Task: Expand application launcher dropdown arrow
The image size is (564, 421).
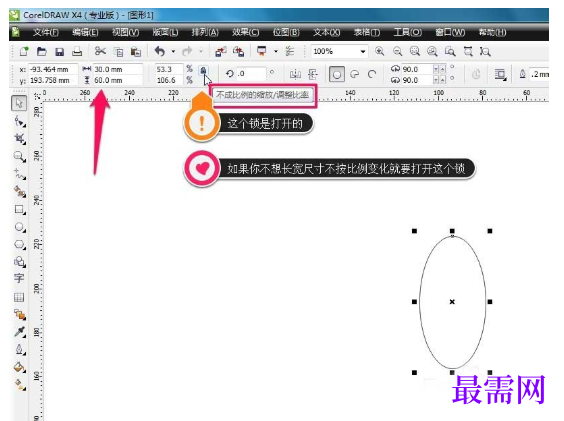Action: [x=276, y=51]
